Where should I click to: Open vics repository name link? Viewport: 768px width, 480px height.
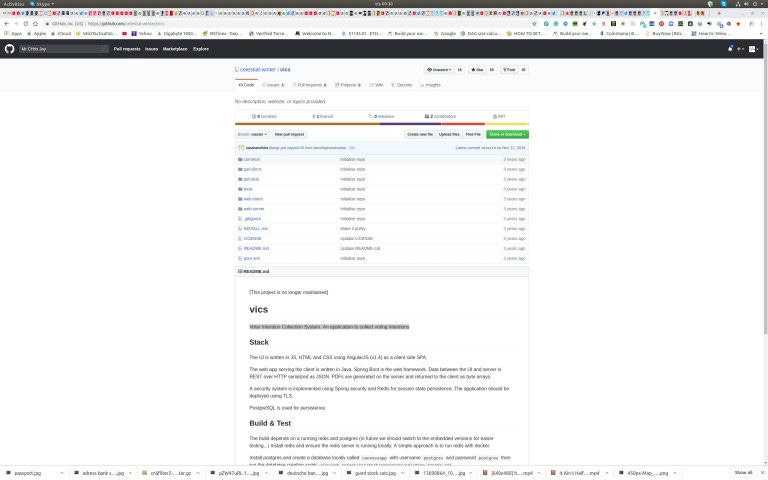285,70
